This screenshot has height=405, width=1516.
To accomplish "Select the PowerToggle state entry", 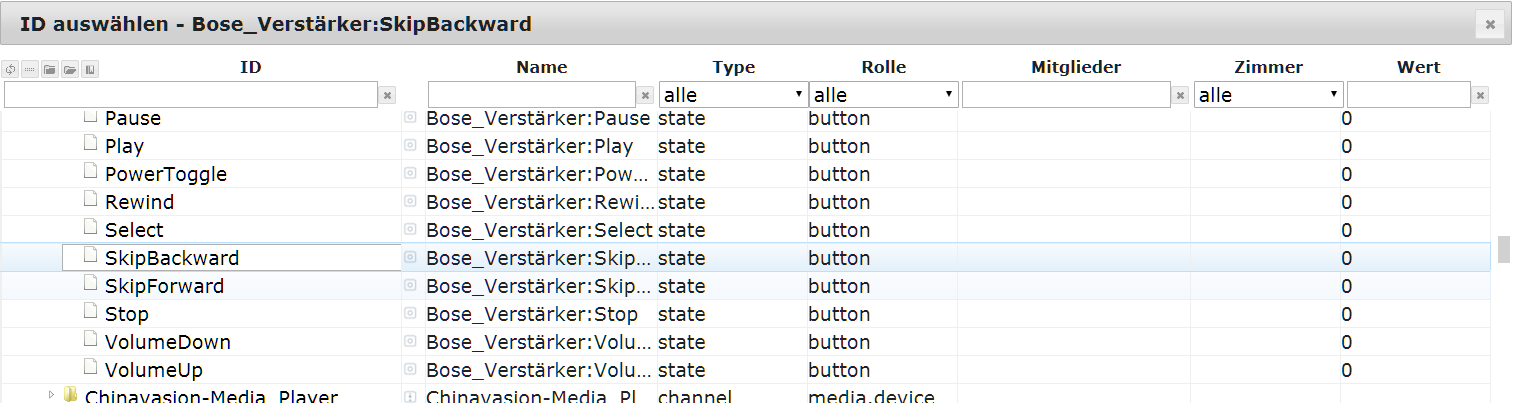I will 165,174.
